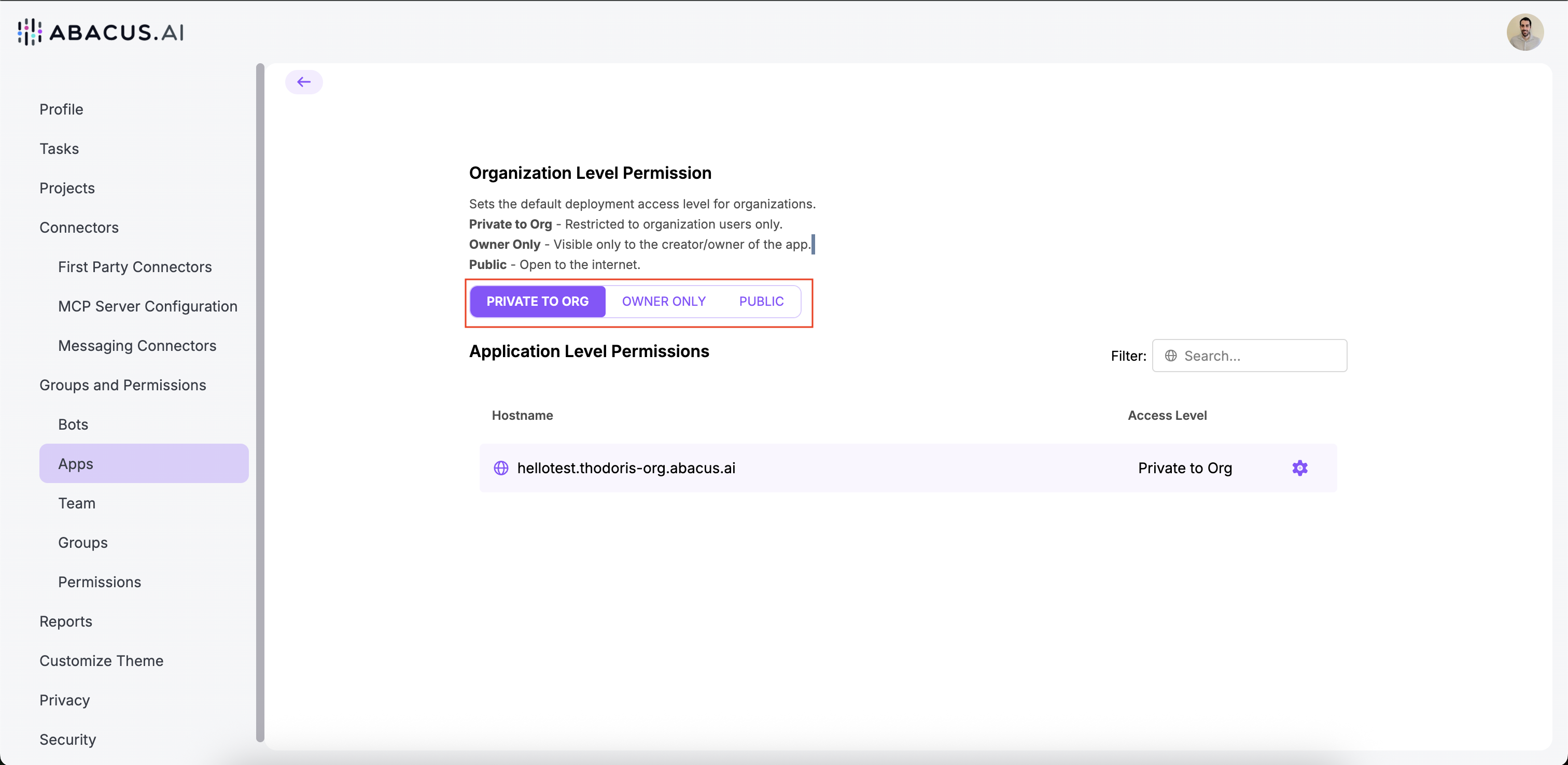The height and width of the screenshot is (765, 1568).
Task: Click in the Filter search field
Action: pyautogui.click(x=1260, y=356)
